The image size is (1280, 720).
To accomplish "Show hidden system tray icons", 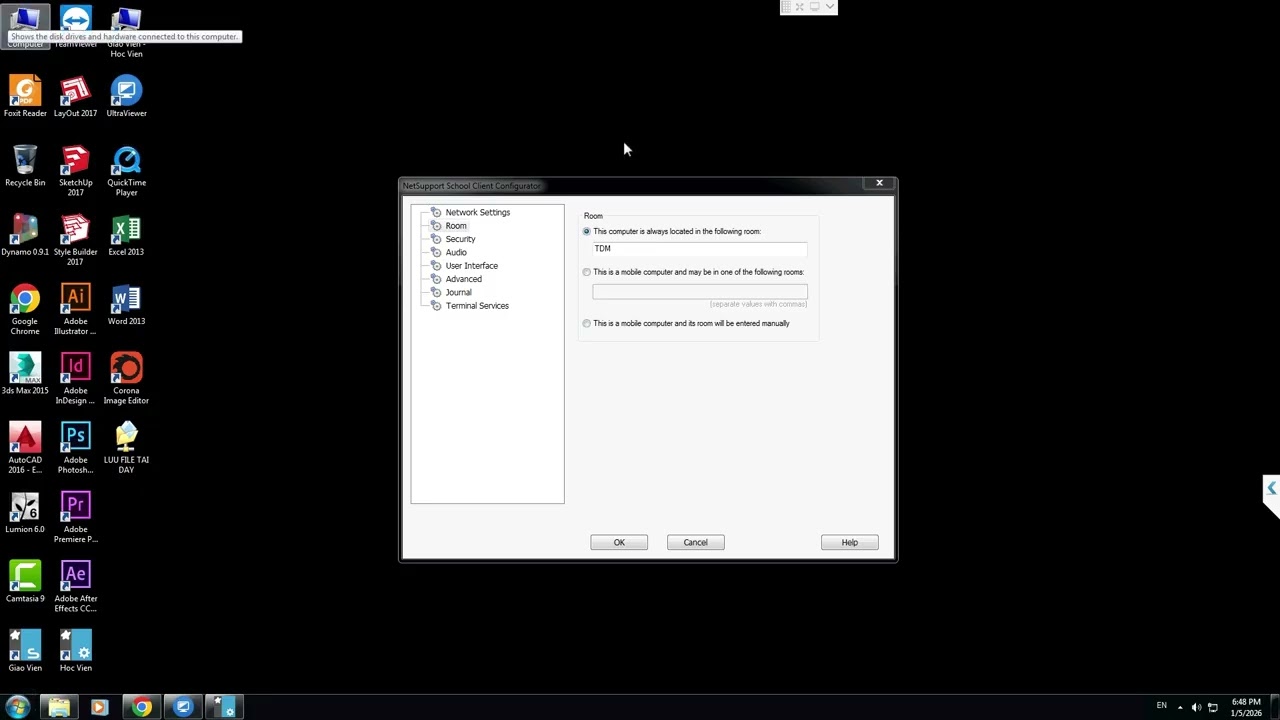I will click(x=1180, y=707).
